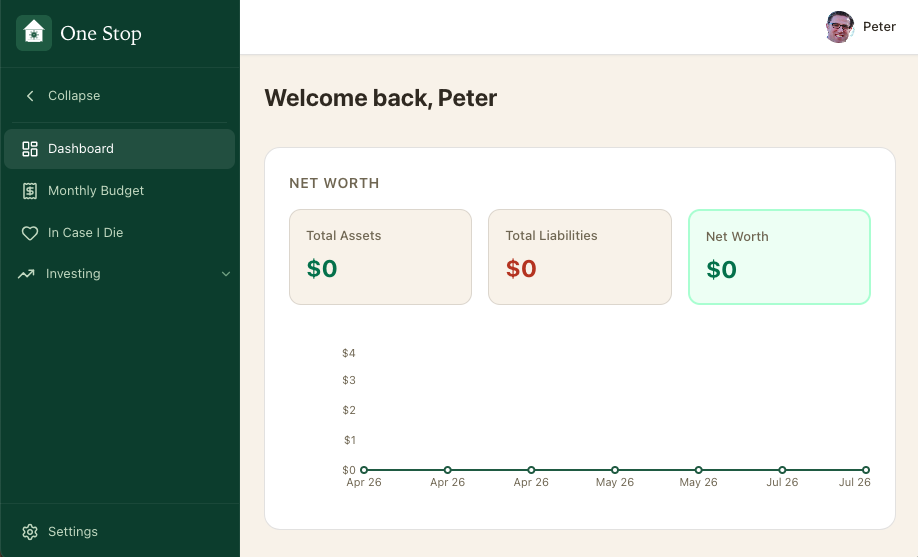Click the first Apr 26 chart data point
This screenshot has width=918, height=557.
click(x=364, y=470)
